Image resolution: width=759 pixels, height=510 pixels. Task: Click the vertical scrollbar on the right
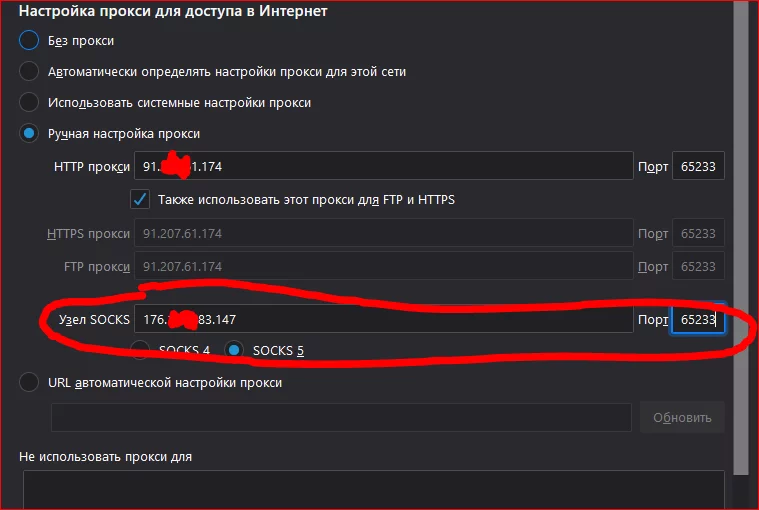(x=741, y=237)
